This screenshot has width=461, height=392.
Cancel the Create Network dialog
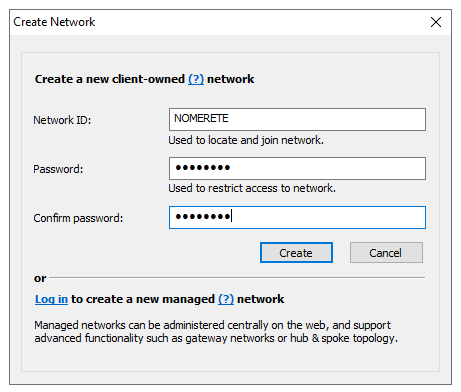[x=386, y=253]
